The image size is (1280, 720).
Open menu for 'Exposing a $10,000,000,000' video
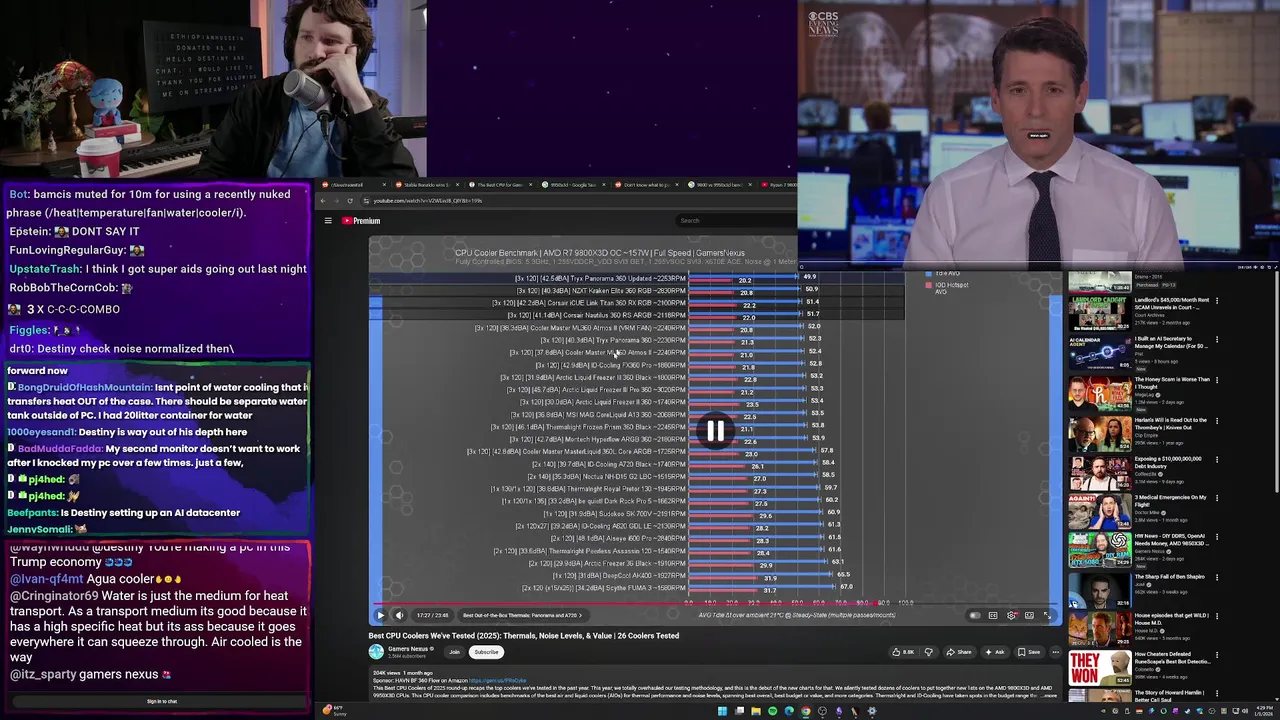tap(1217, 459)
